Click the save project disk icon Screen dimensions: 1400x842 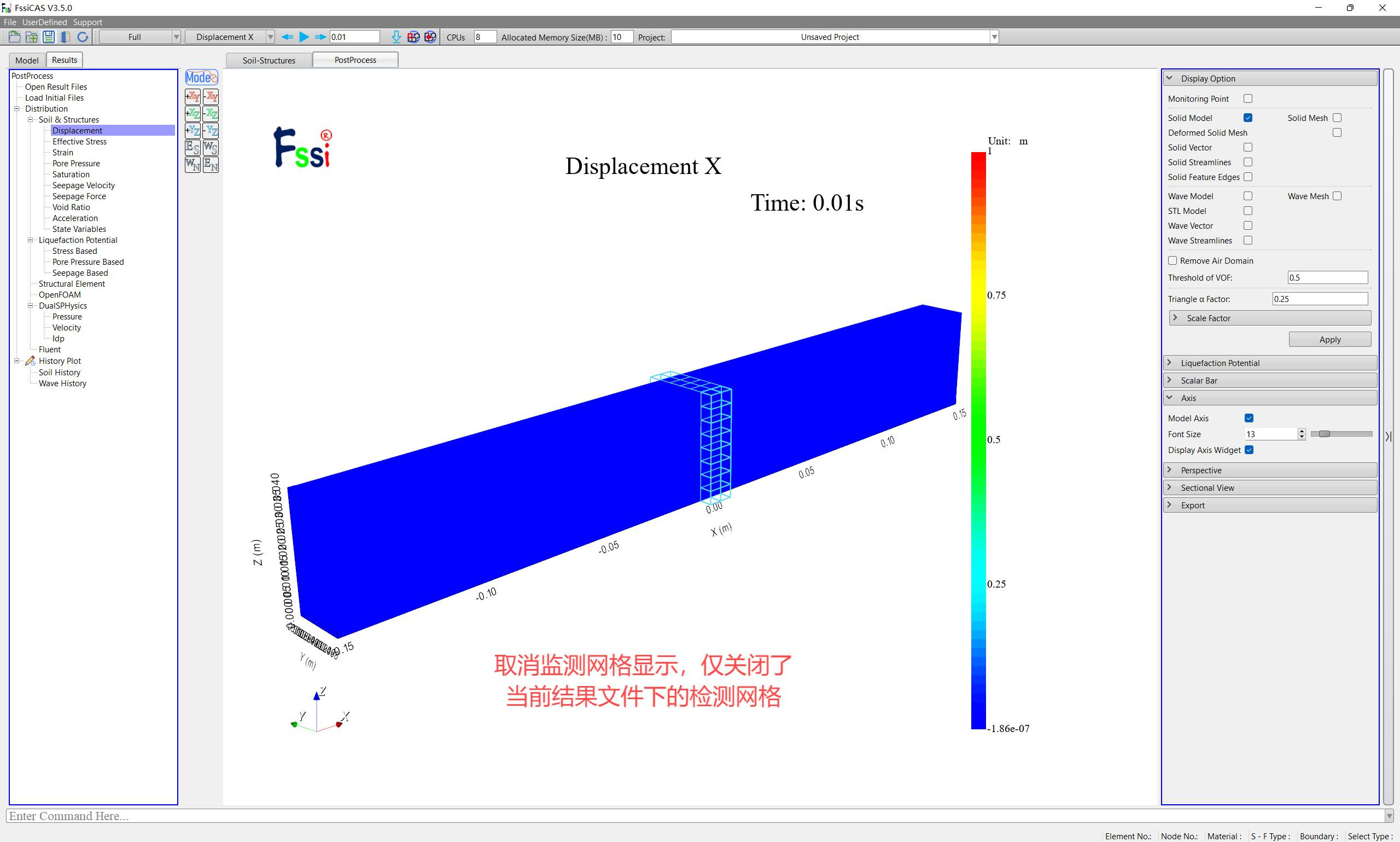tap(49, 37)
